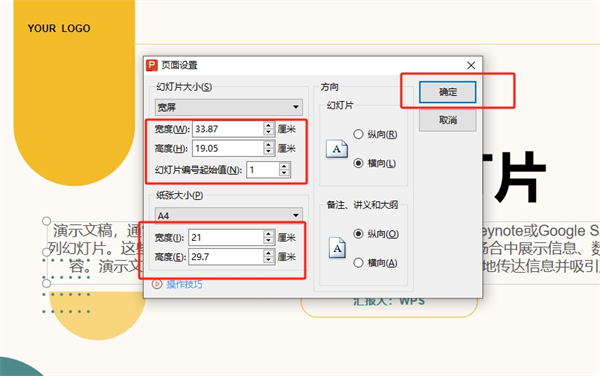Increase paper width with up spinner
Viewport: 600px width, 376px height.
tap(269, 234)
